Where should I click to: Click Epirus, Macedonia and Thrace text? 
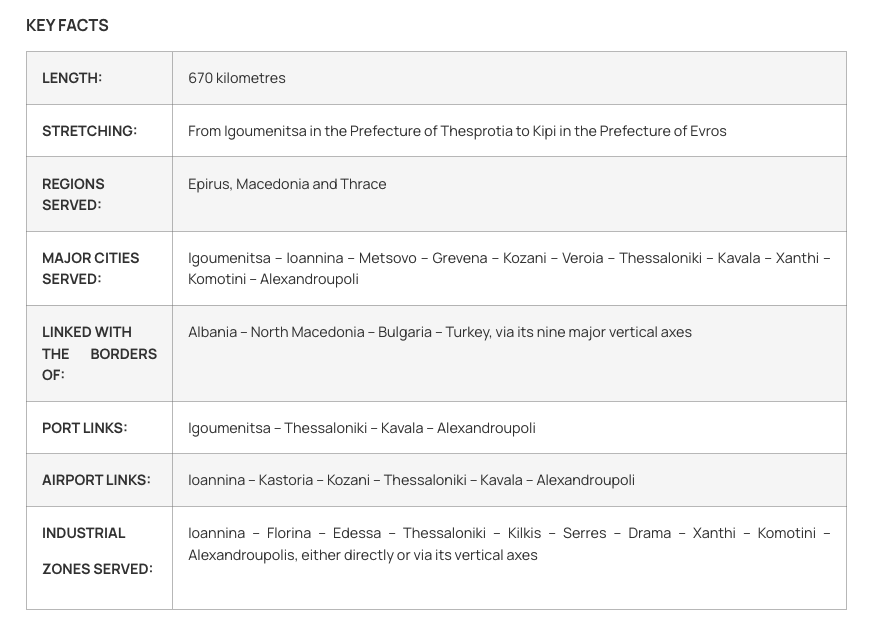click(x=287, y=184)
